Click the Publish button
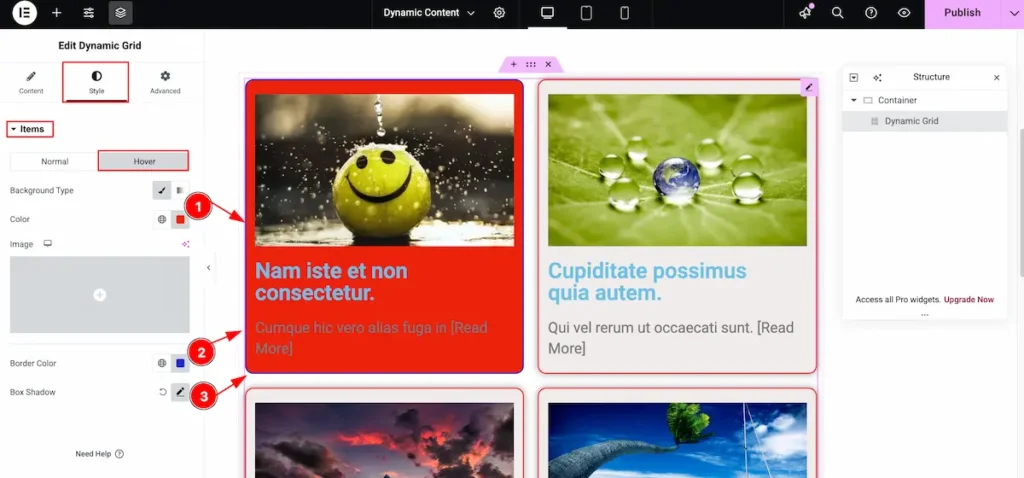This screenshot has height=478, width=1024. [962, 13]
